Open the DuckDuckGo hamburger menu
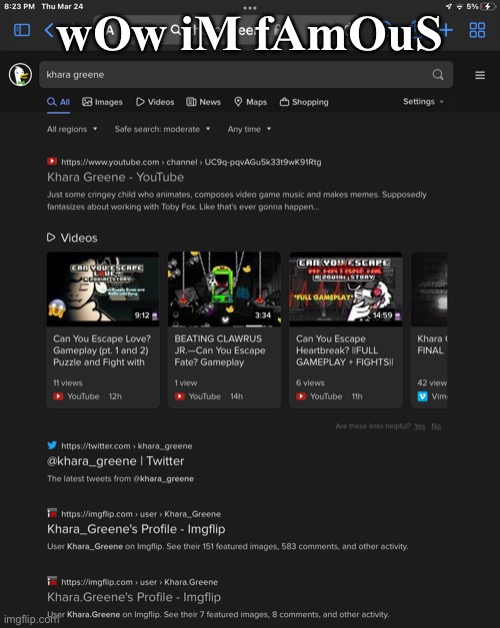Viewport: 500px width, 628px height. [480, 75]
